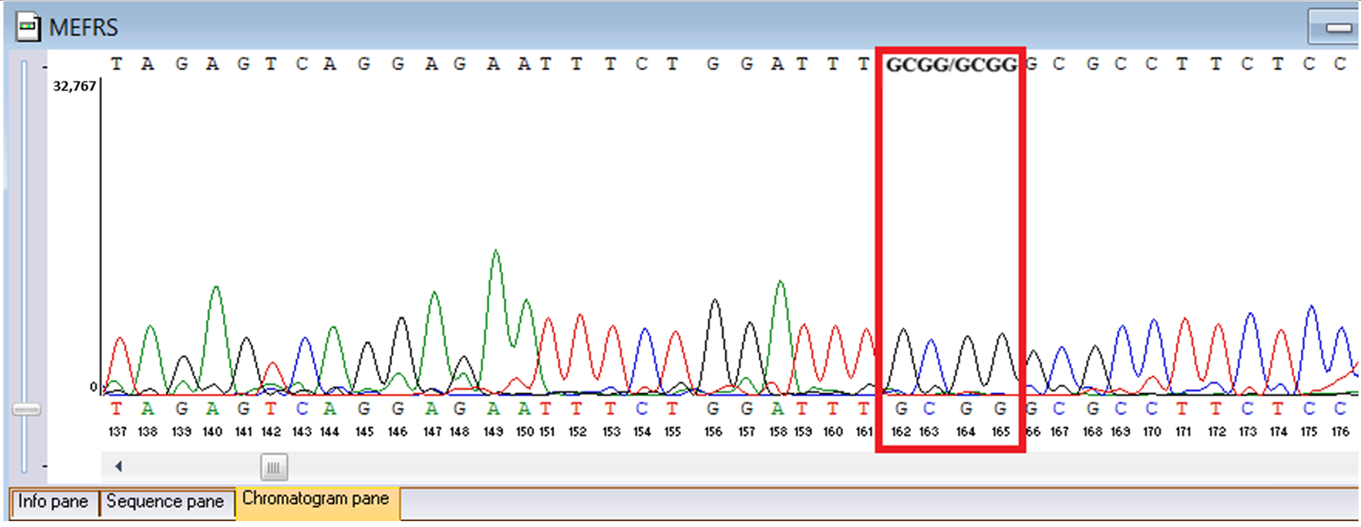Select the Chromatogram pane tab
Viewport: 1361px width, 527px height.
point(316,501)
